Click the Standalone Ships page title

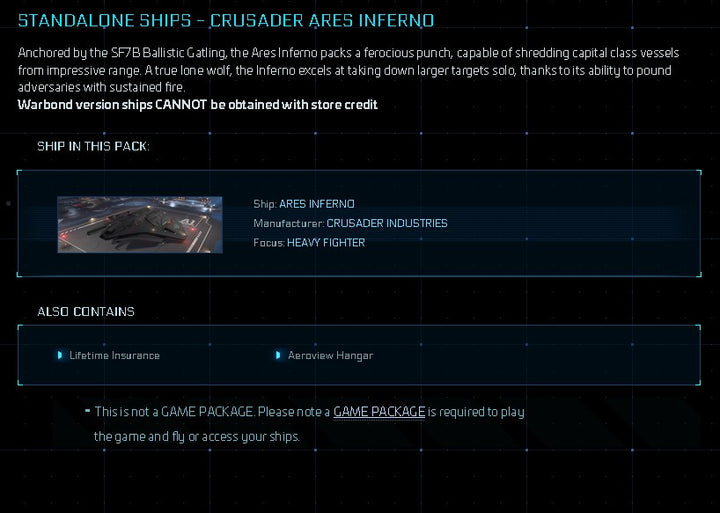(x=226, y=21)
